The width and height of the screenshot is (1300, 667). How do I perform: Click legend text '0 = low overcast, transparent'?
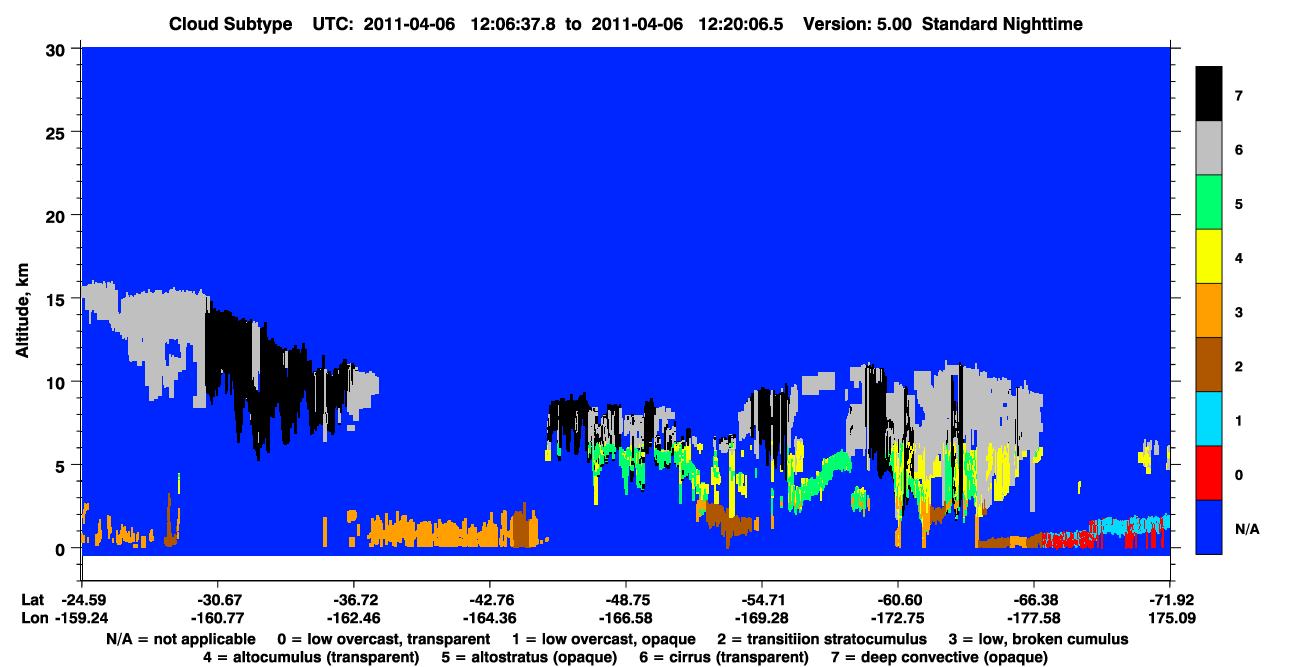pyautogui.click(x=383, y=639)
